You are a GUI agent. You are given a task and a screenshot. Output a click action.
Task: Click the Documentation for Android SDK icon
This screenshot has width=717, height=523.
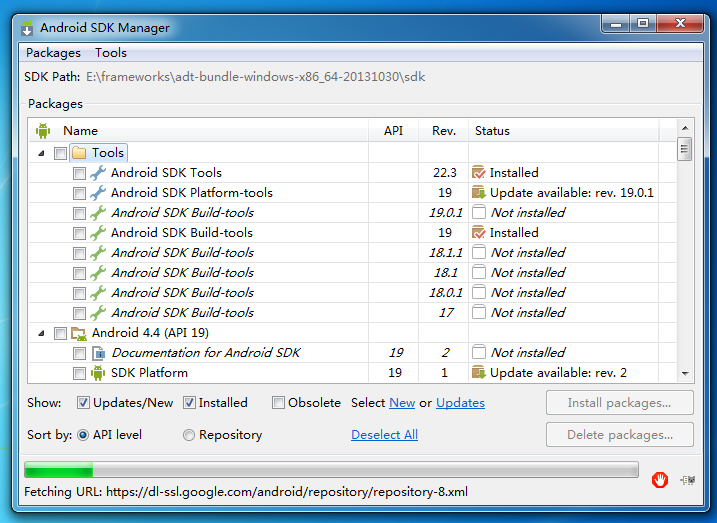point(98,353)
